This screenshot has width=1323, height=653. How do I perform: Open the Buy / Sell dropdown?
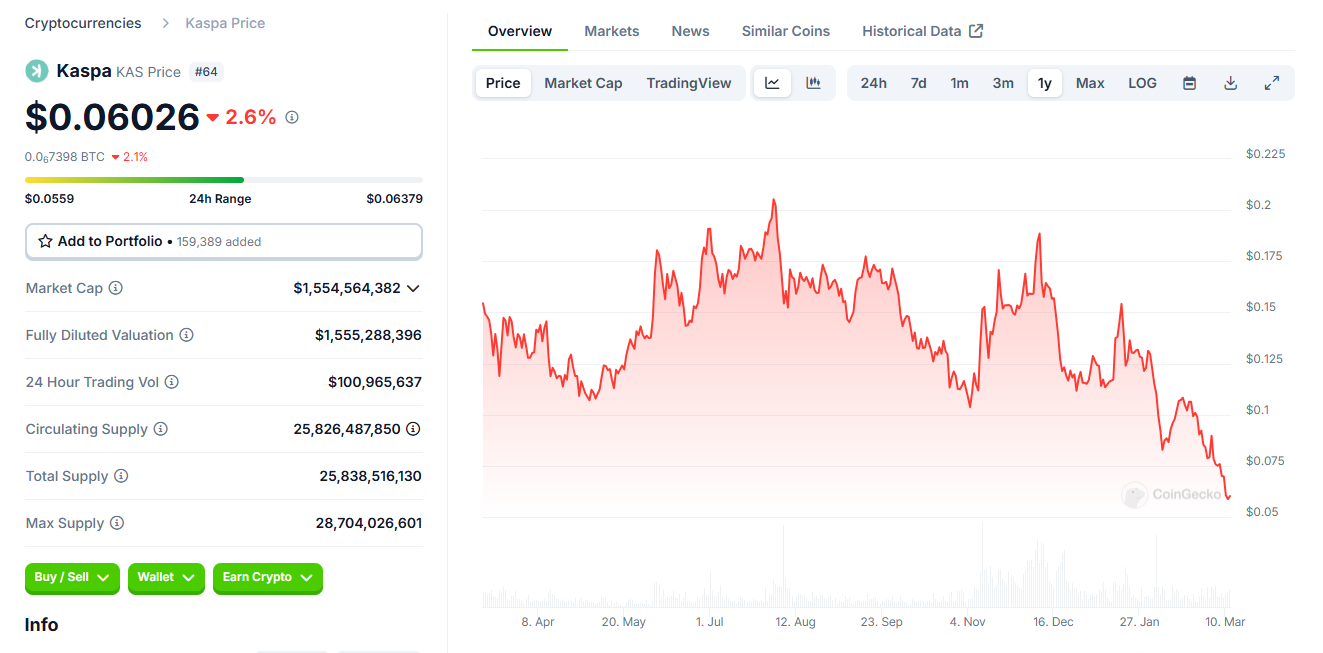pyautogui.click(x=71, y=578)
